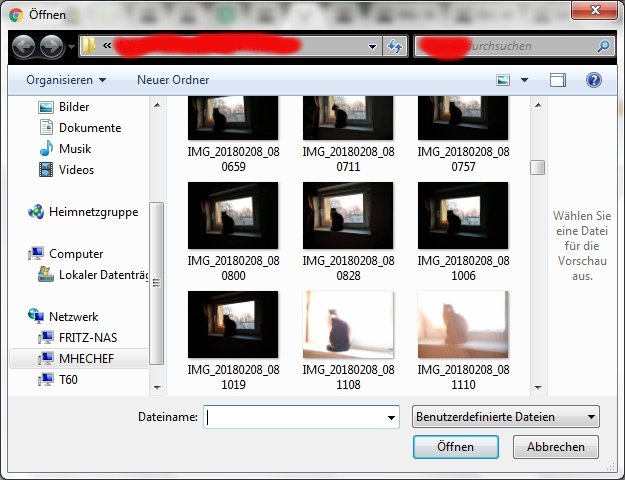Toggle the preview pane icon

[x=558, y=80]
